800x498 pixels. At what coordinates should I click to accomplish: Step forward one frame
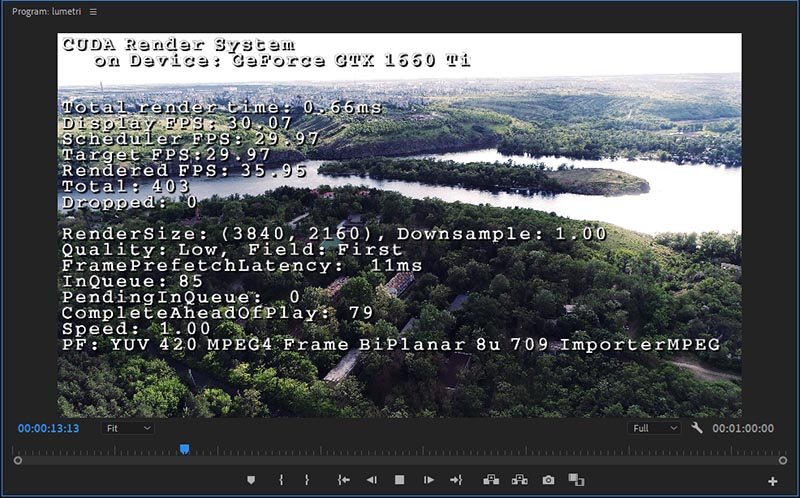coord(429,480)
